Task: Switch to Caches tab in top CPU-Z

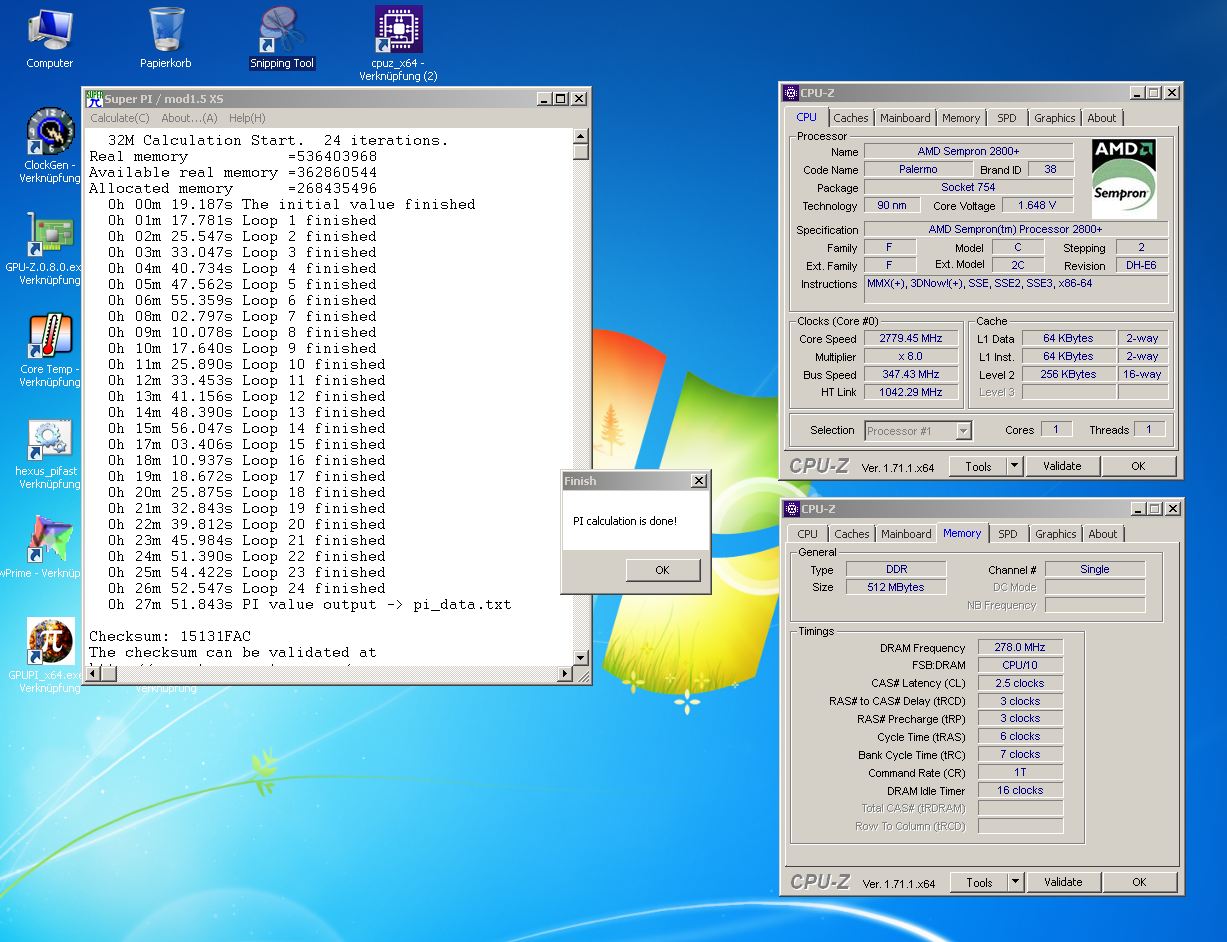Action: pyautogui.click(x=851, y=118)
